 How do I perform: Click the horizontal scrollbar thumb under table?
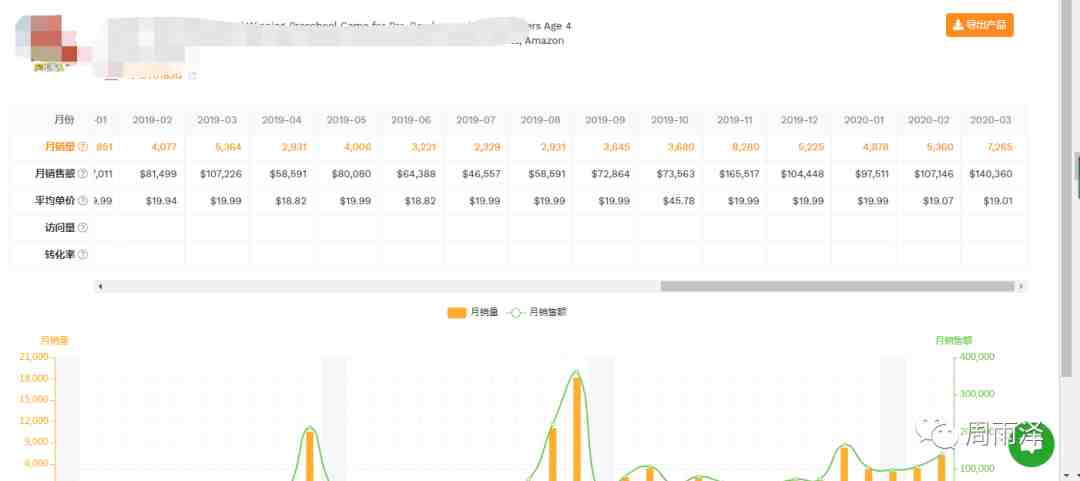click(x=838, y=286)
